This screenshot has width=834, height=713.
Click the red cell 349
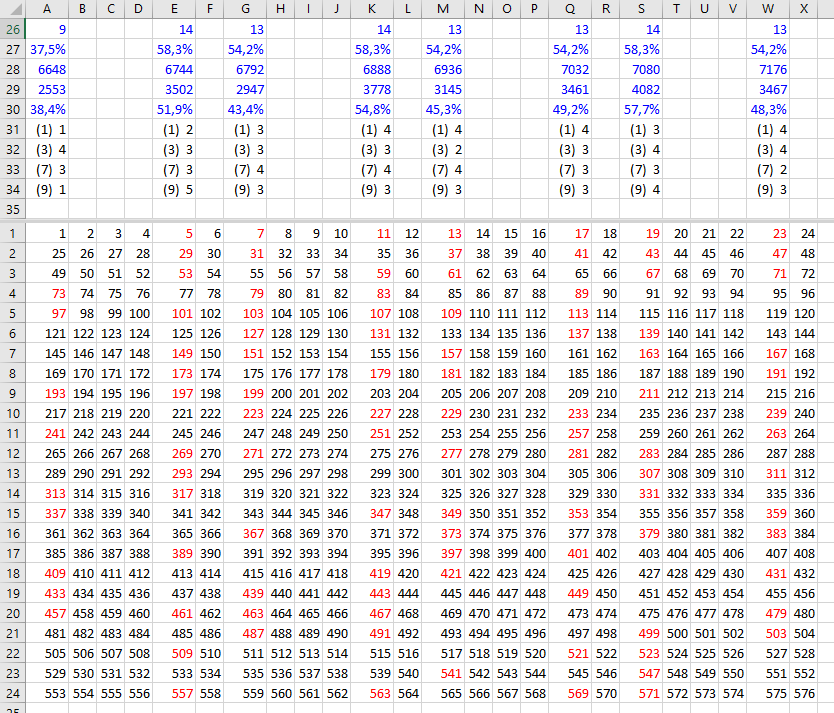click(x=443, y=514)
